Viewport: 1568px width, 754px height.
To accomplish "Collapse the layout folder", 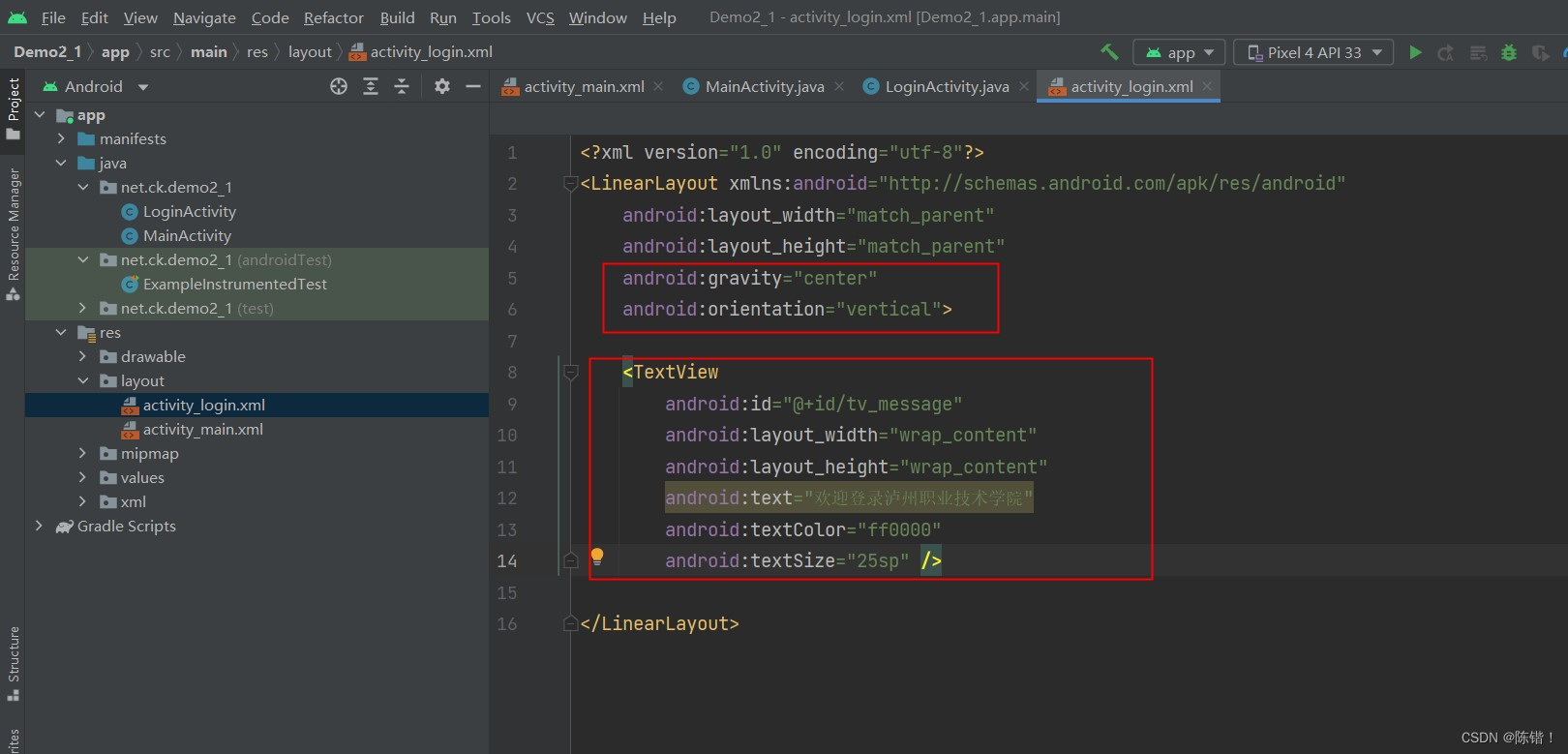I will coord(82,380).
